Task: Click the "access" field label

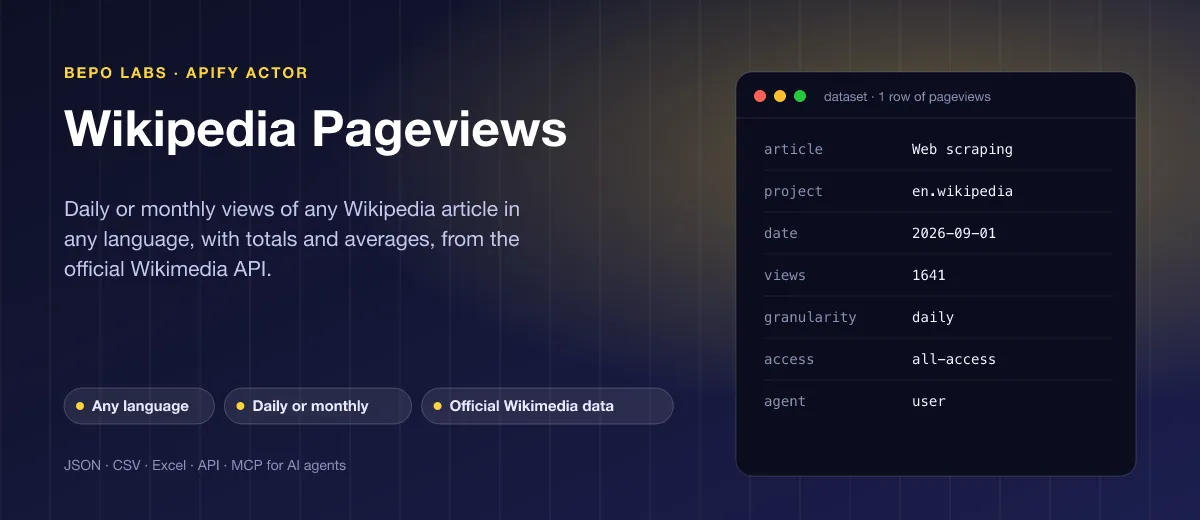Action: 789,359
